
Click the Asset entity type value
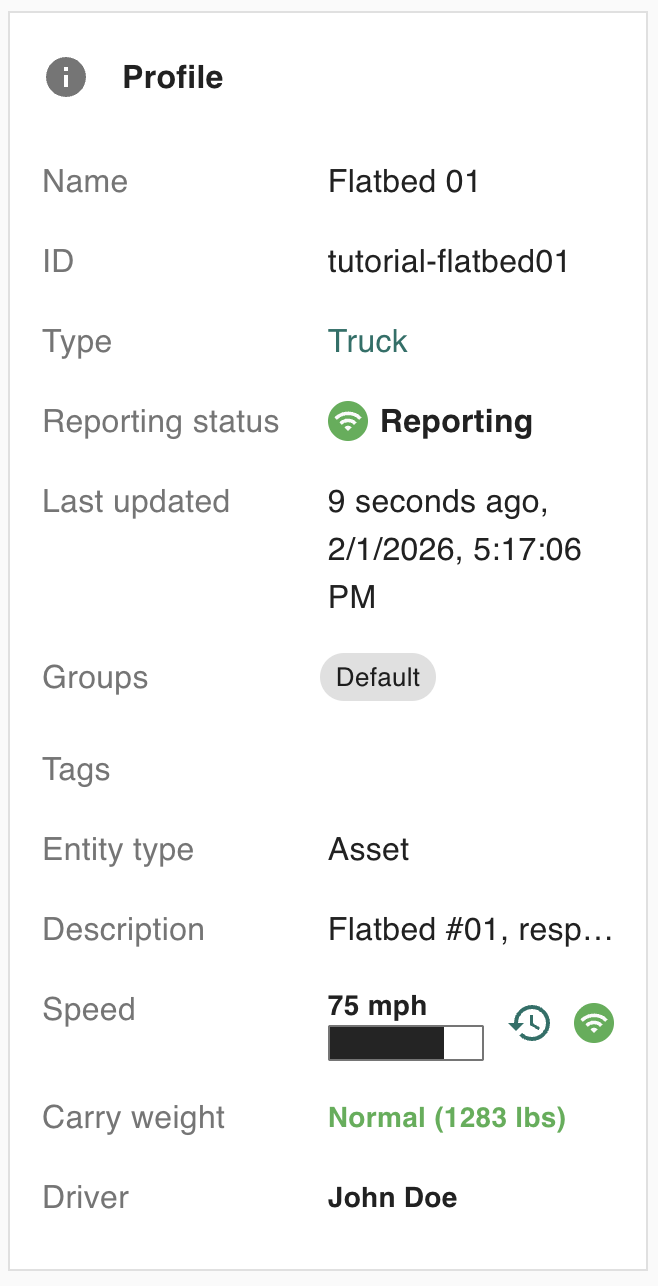(x=369, y=850)
